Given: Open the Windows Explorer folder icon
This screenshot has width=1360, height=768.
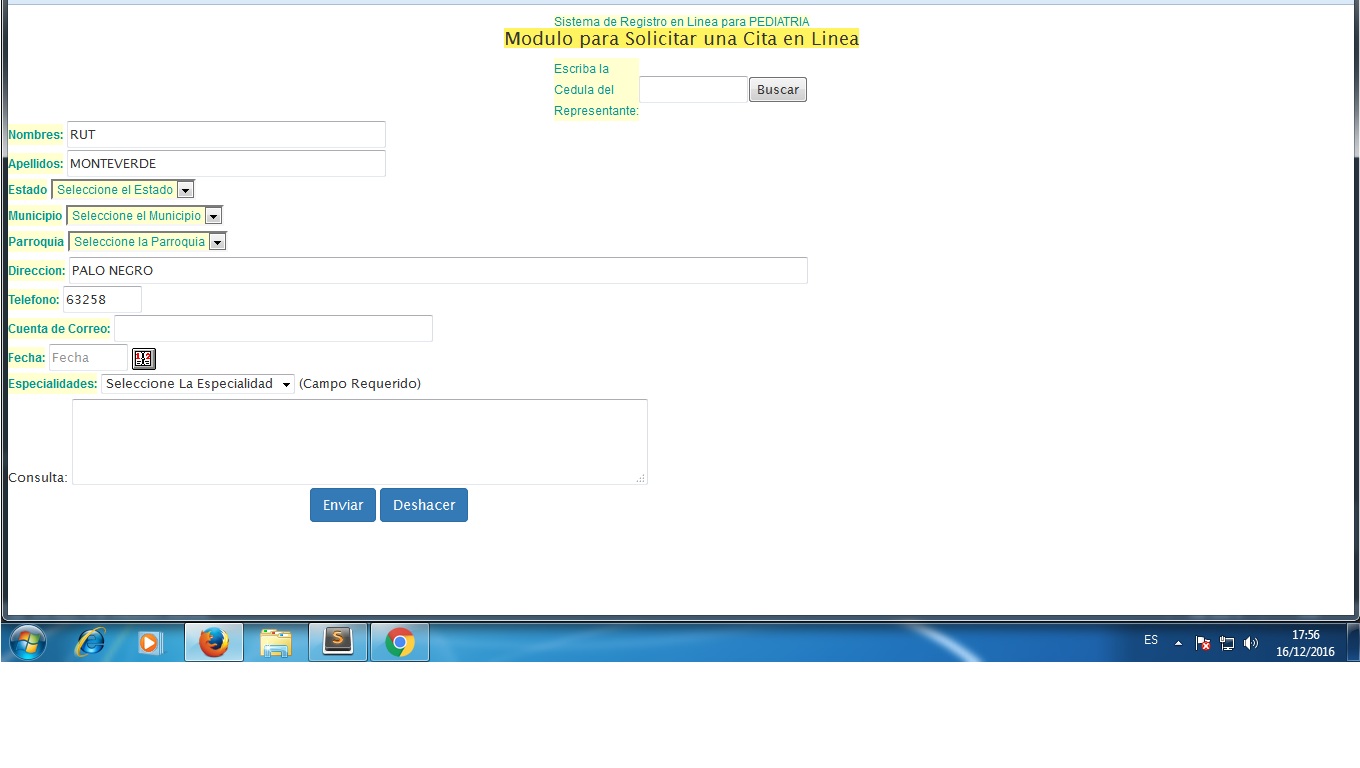Looking at the screenshot, I should pos(275,642).
